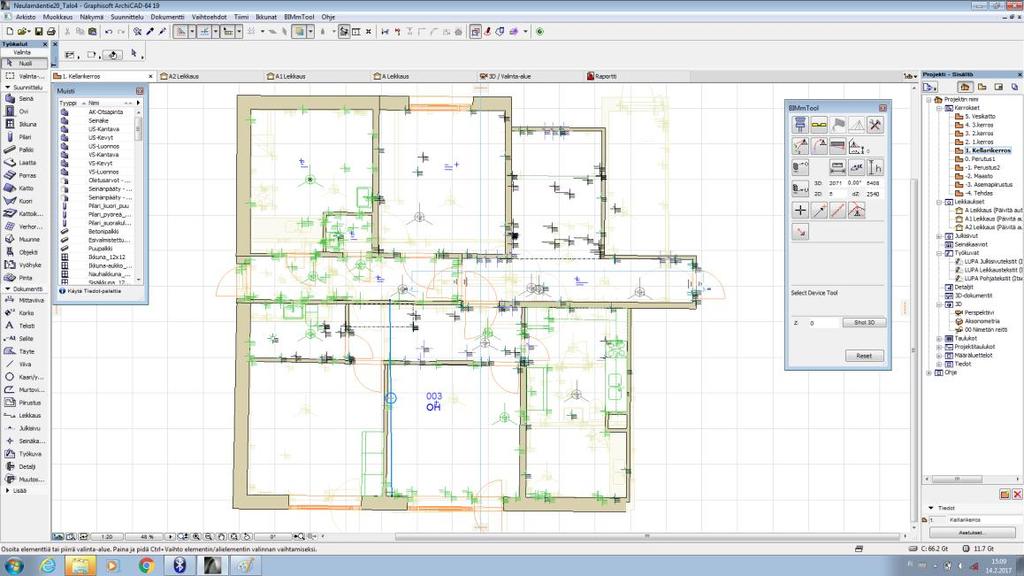1024x576 pixels.
Task: Click the Undo arrow in the toolbar
Action: [108, 31]
